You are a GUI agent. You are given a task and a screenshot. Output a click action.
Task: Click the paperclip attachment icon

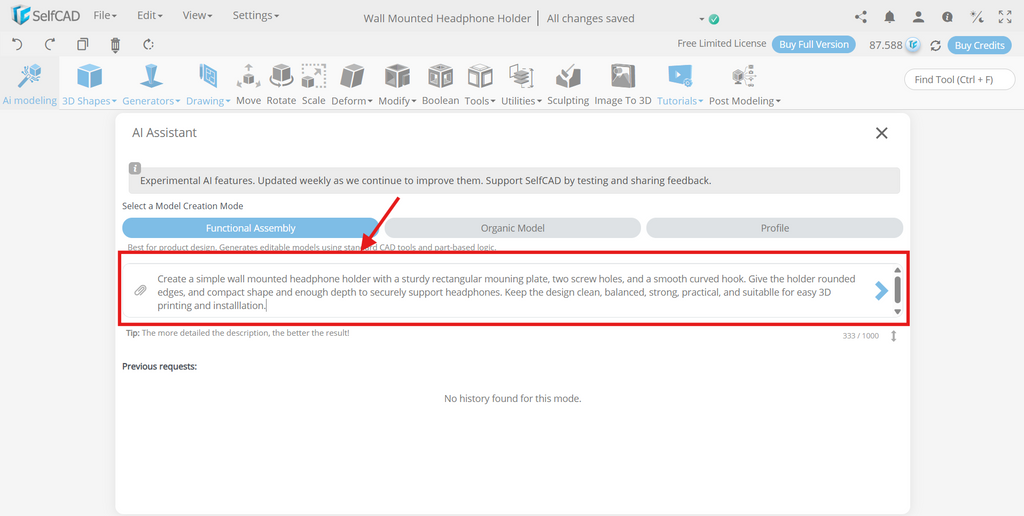(140, 291)
